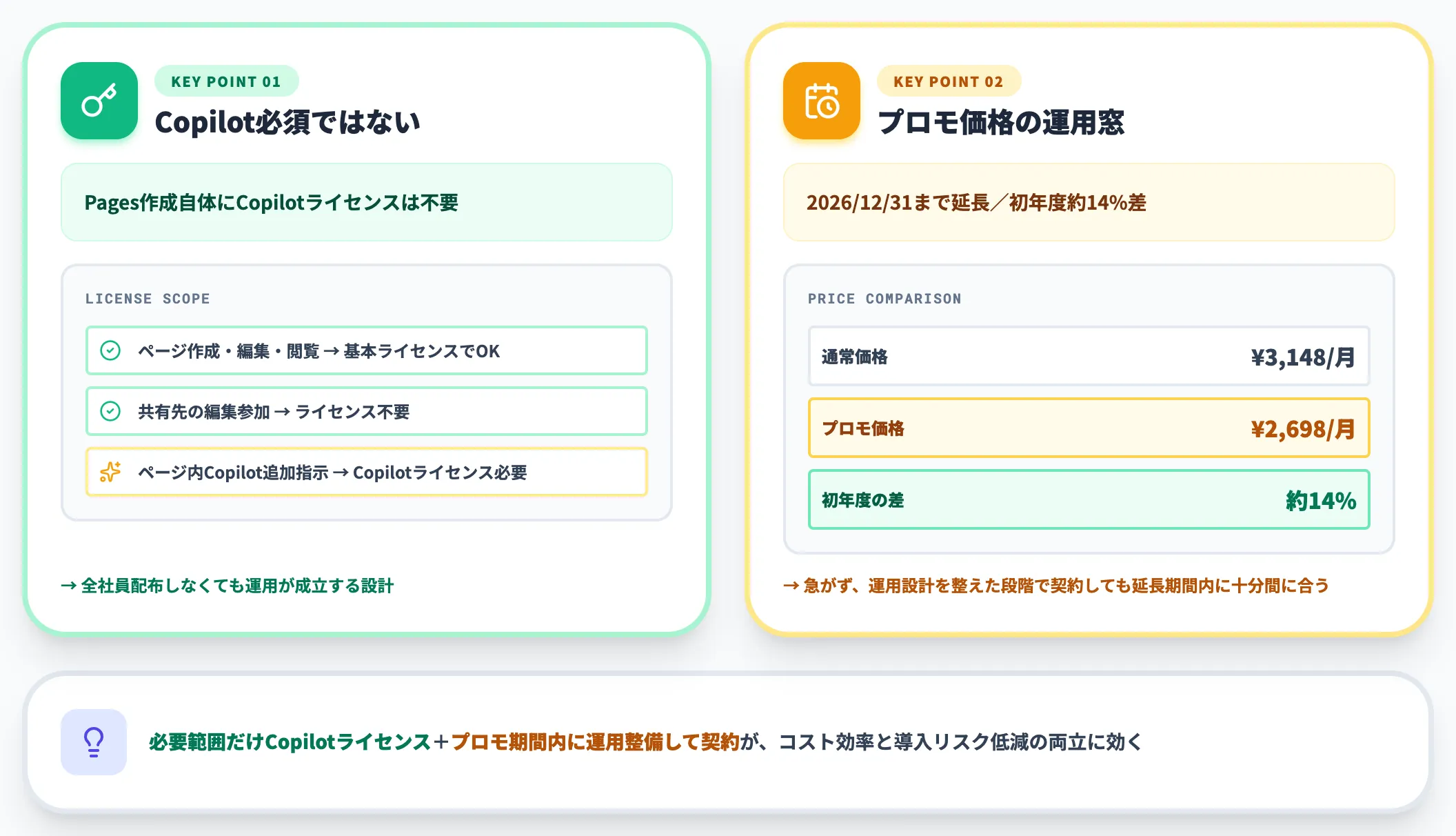This screenshot has width=1456, height=836.
Task: Click check icon beside 共有先の編集参加
Action: tap(110, 411)
